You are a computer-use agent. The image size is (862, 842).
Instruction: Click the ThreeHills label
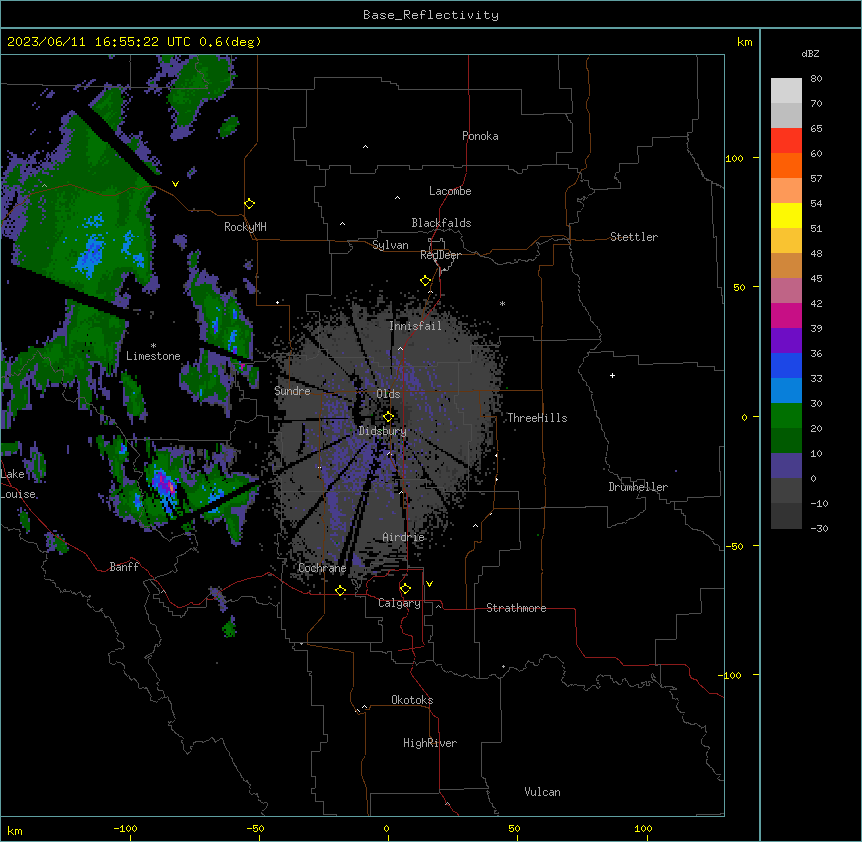pyautogui.click(x=537, y=418)
